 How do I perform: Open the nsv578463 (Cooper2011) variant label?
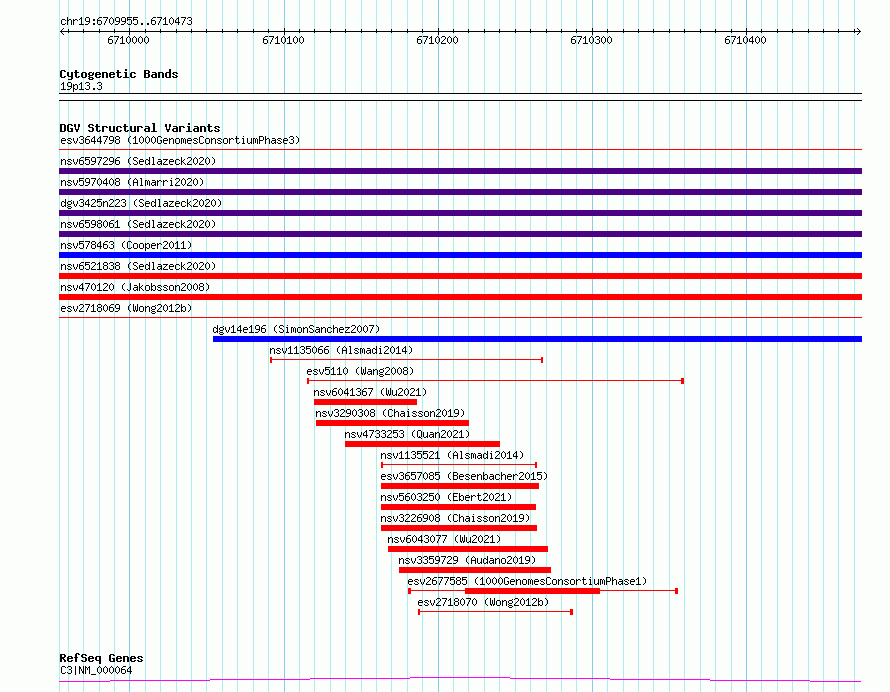(x=126, y=245)
